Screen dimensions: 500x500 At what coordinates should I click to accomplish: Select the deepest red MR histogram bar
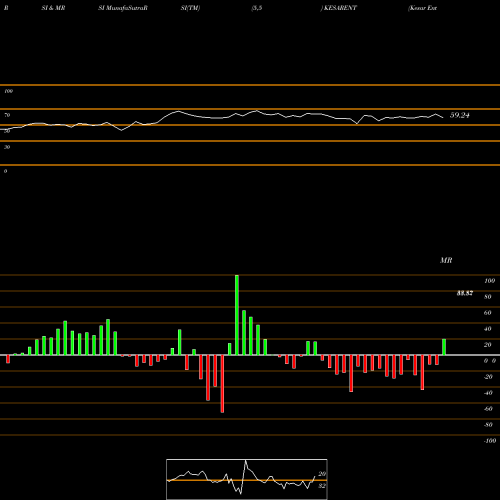click(x=222, y=384)
